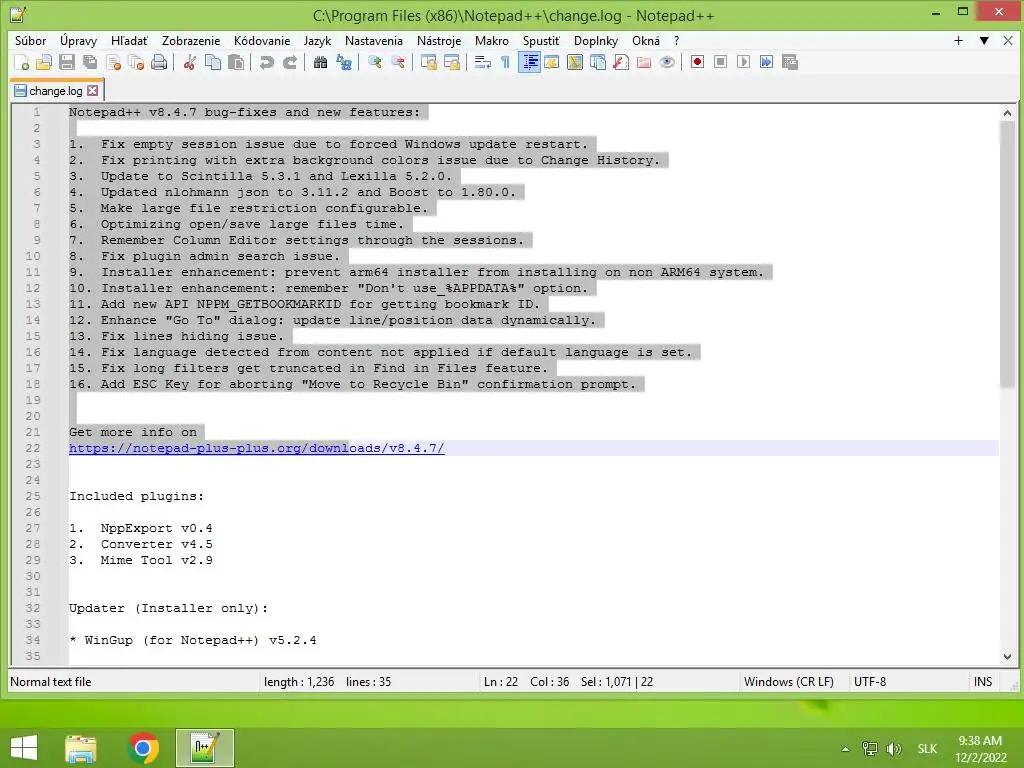Select the change.log document tab
This screenshot has height=768, width=1024.
55,91
